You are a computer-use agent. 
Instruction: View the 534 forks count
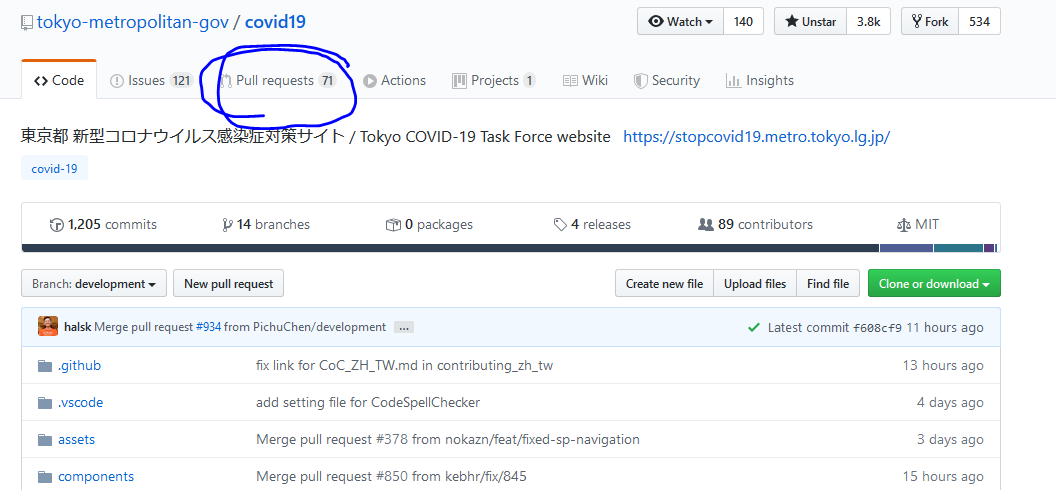point(979,22)
